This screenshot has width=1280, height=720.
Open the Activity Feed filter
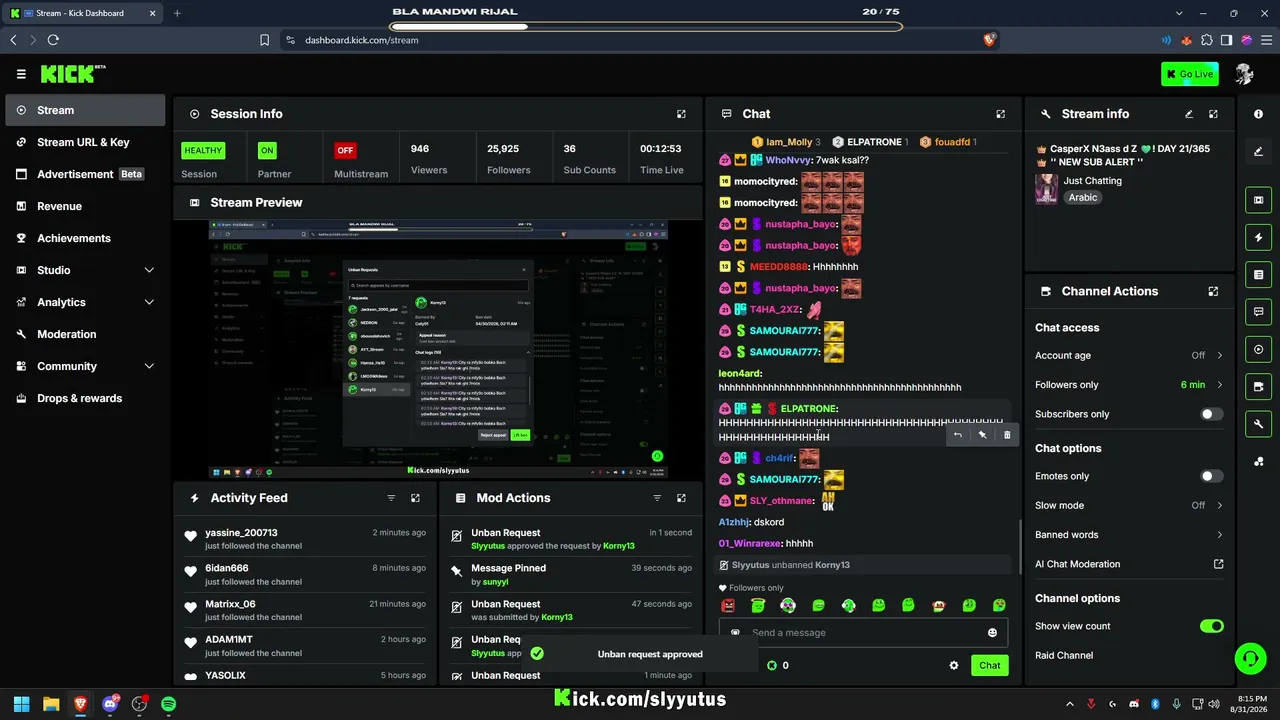[391, 498]
